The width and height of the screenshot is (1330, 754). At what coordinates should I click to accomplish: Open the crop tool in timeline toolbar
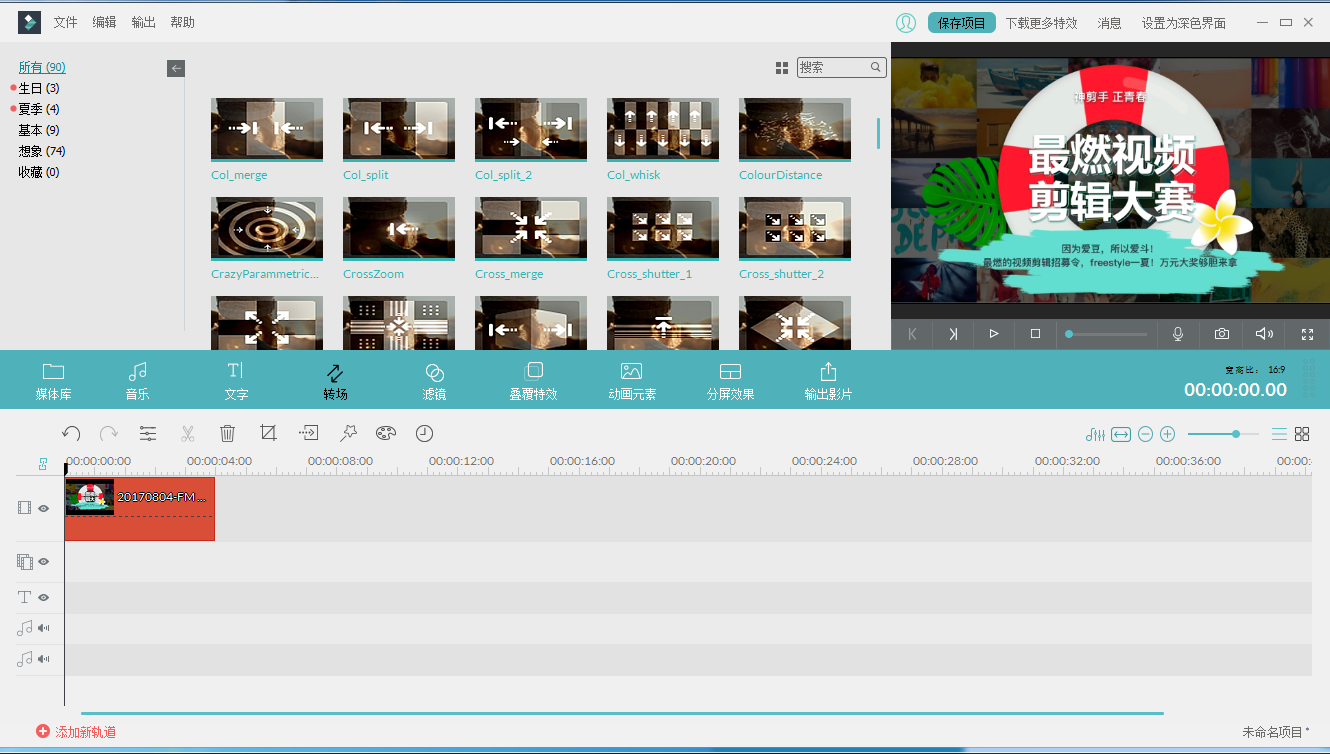click(x=268, y=433)
